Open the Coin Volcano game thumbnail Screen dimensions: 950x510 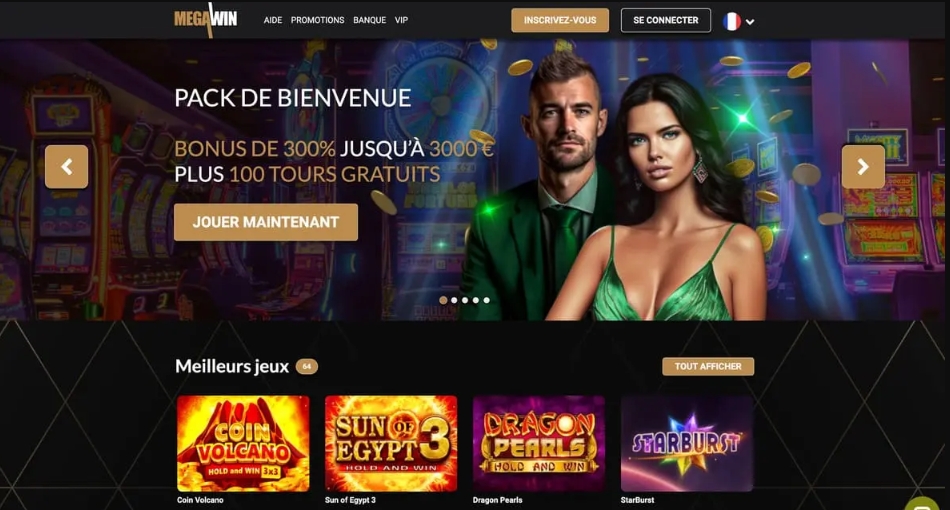[x=243, y=443]
